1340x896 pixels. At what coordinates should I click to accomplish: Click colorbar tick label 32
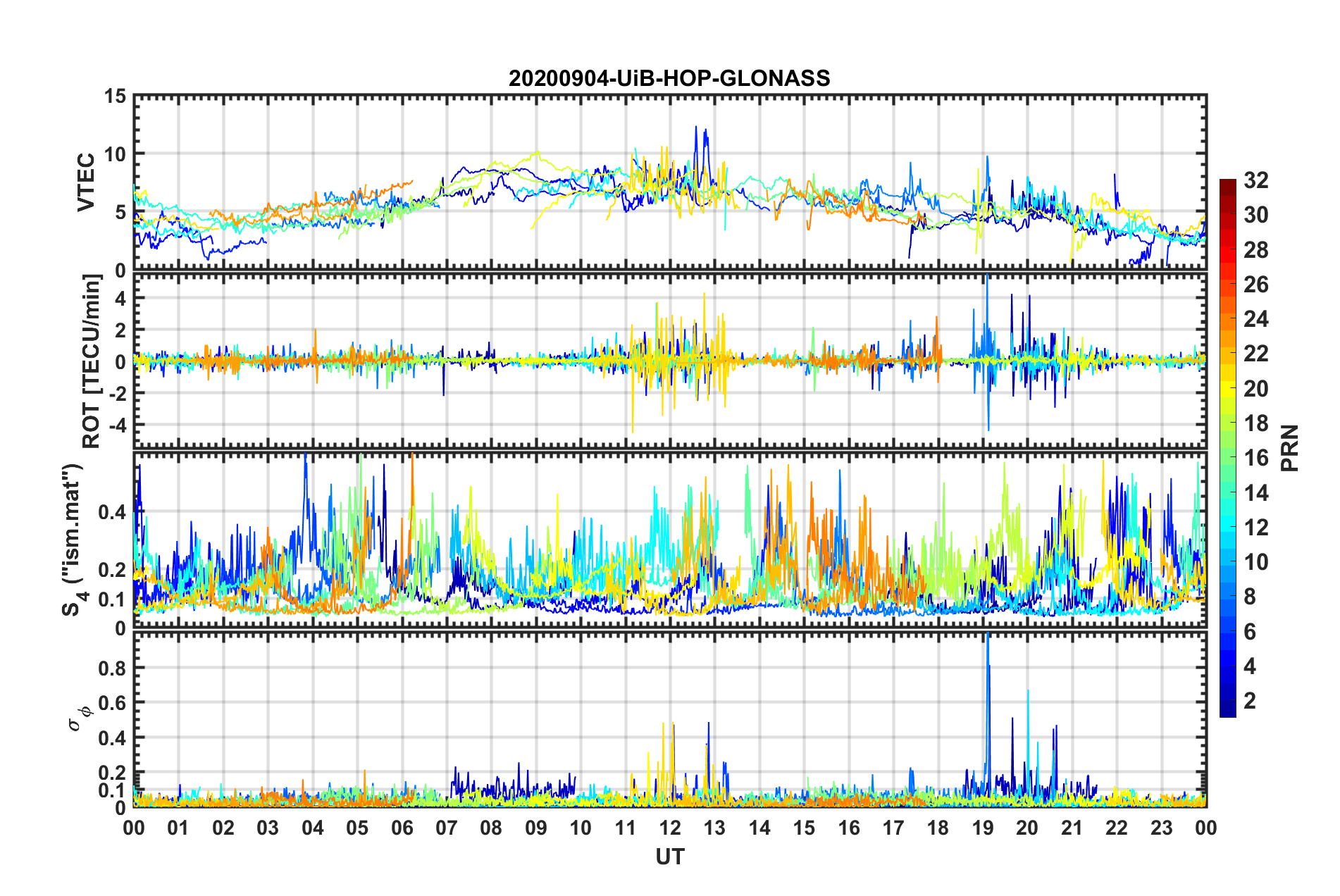coord(1255,180)
